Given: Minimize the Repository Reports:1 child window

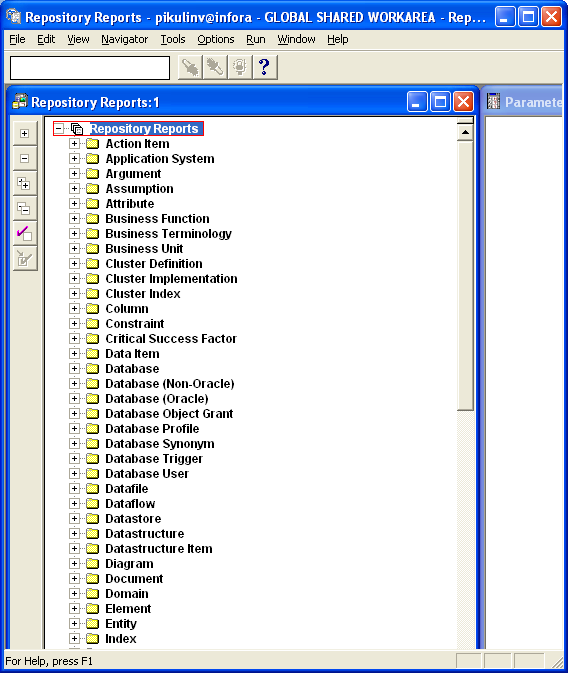Looking at the screenshot, I should click(x=417, y=102).
